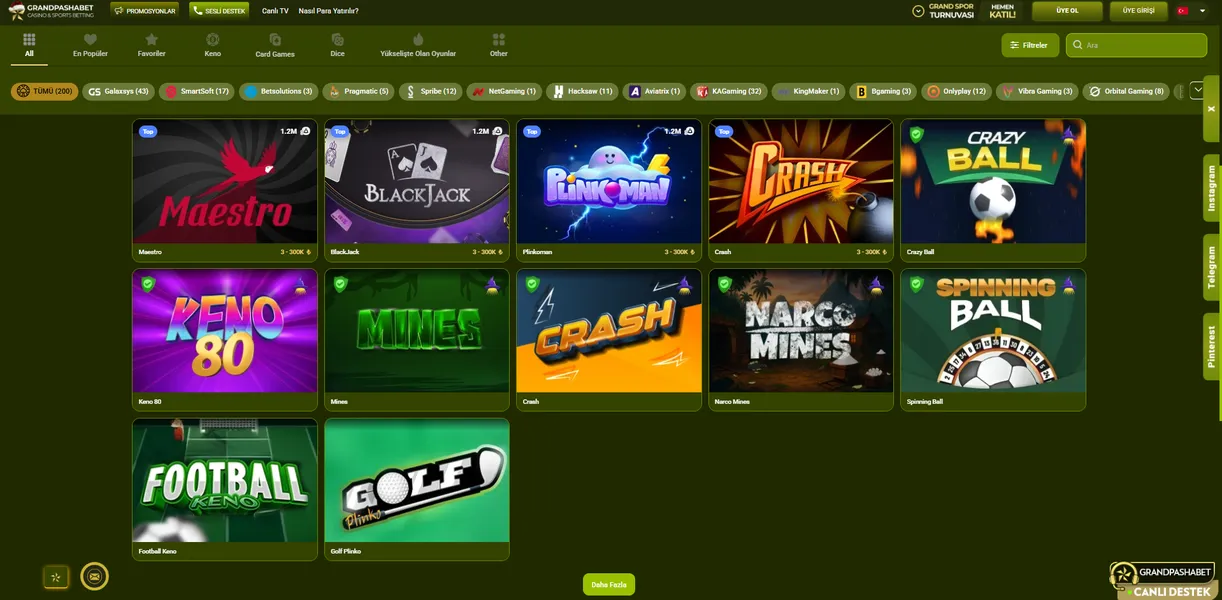Load more games with Daha Fazla

point(609,583)
